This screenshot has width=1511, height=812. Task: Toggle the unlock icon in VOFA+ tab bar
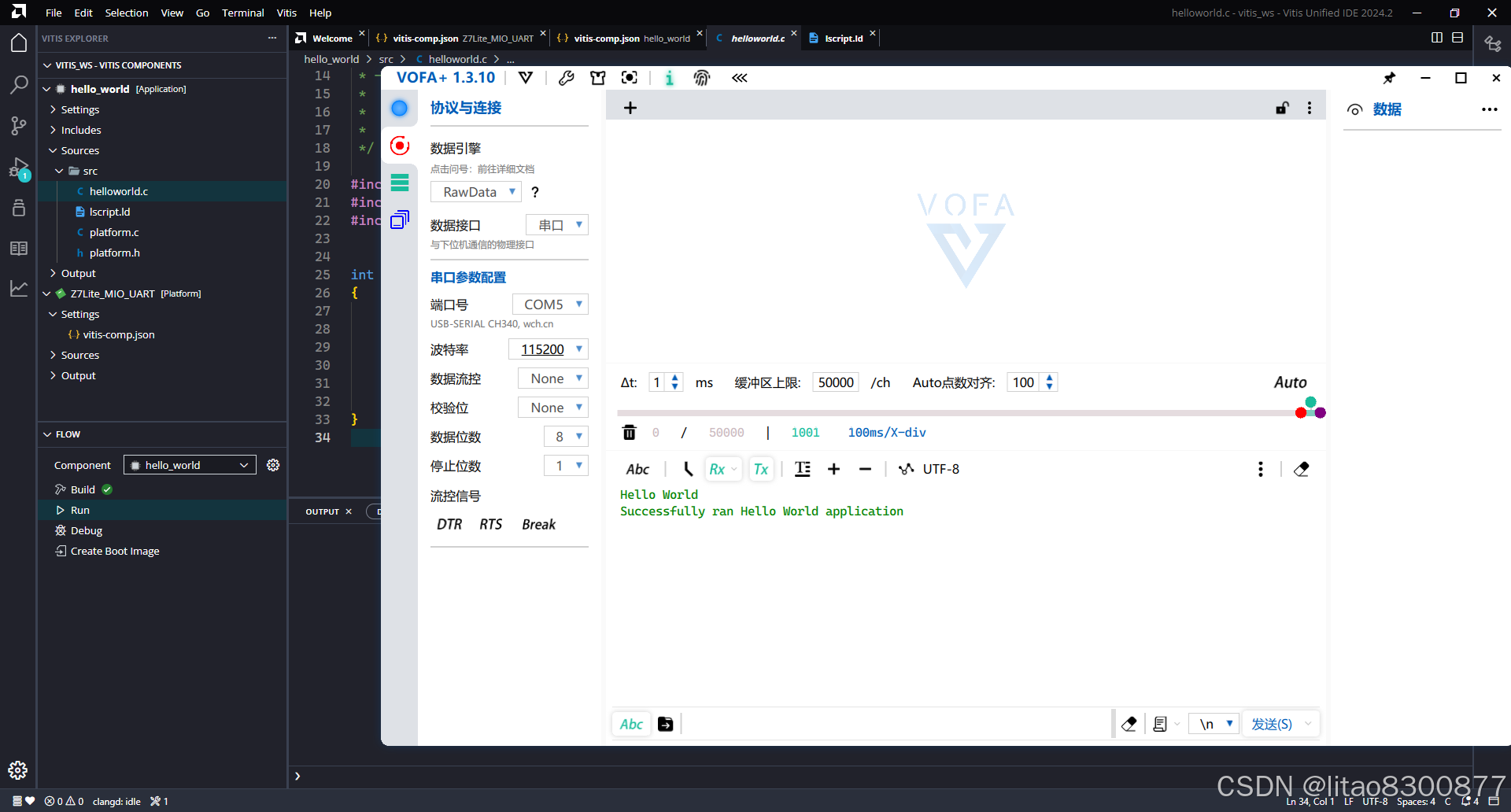[x=1282, y=108]
